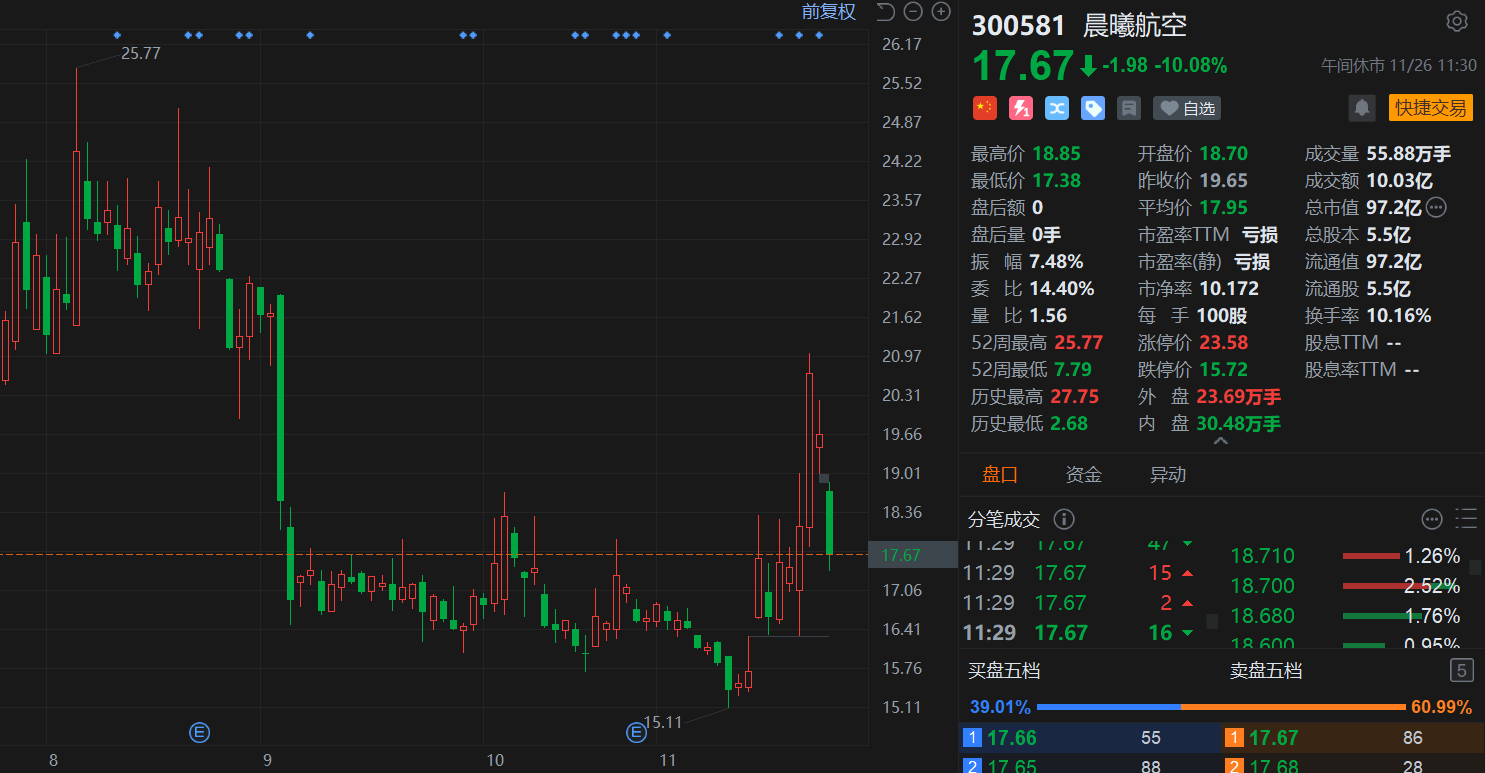1485x773 pixels.
Task: Click the 快捷交易 trading button
Action: 1430,108
